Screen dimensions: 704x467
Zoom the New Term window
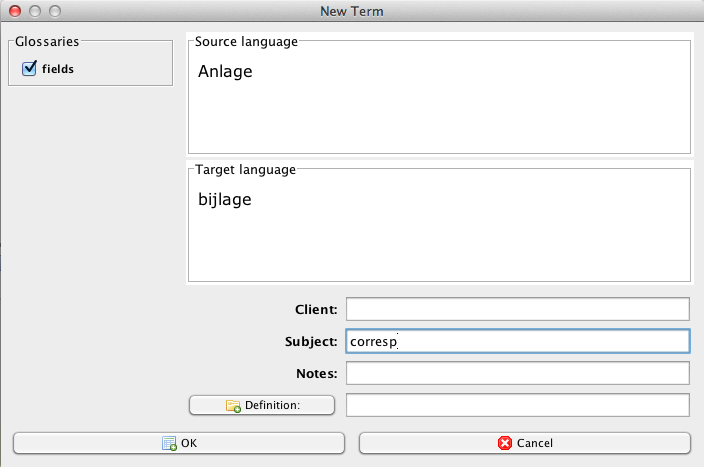point(54,11)
